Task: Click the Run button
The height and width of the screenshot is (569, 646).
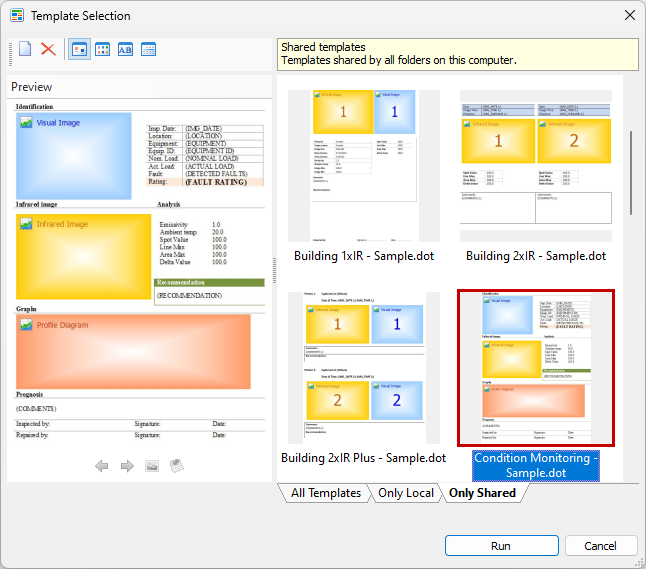Action: click(501, 546)
